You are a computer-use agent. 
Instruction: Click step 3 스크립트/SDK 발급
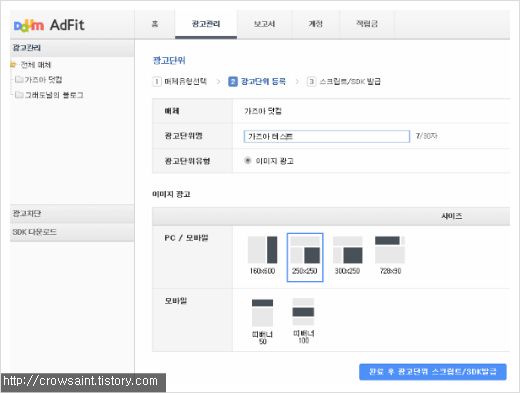(x=344, y=81)
